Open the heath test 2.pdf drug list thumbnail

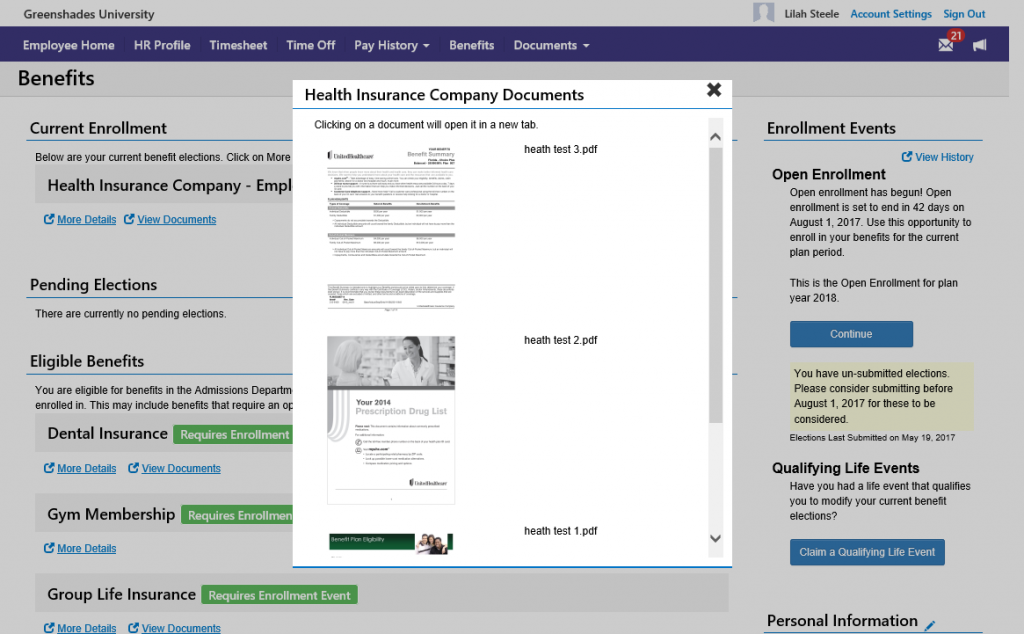pyautogui.click(x=391, y=420)
